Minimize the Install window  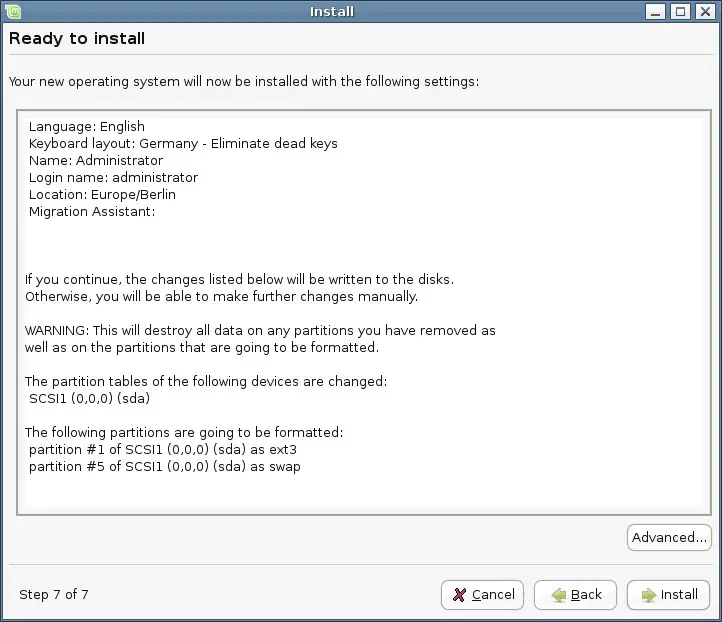[655, 11]
